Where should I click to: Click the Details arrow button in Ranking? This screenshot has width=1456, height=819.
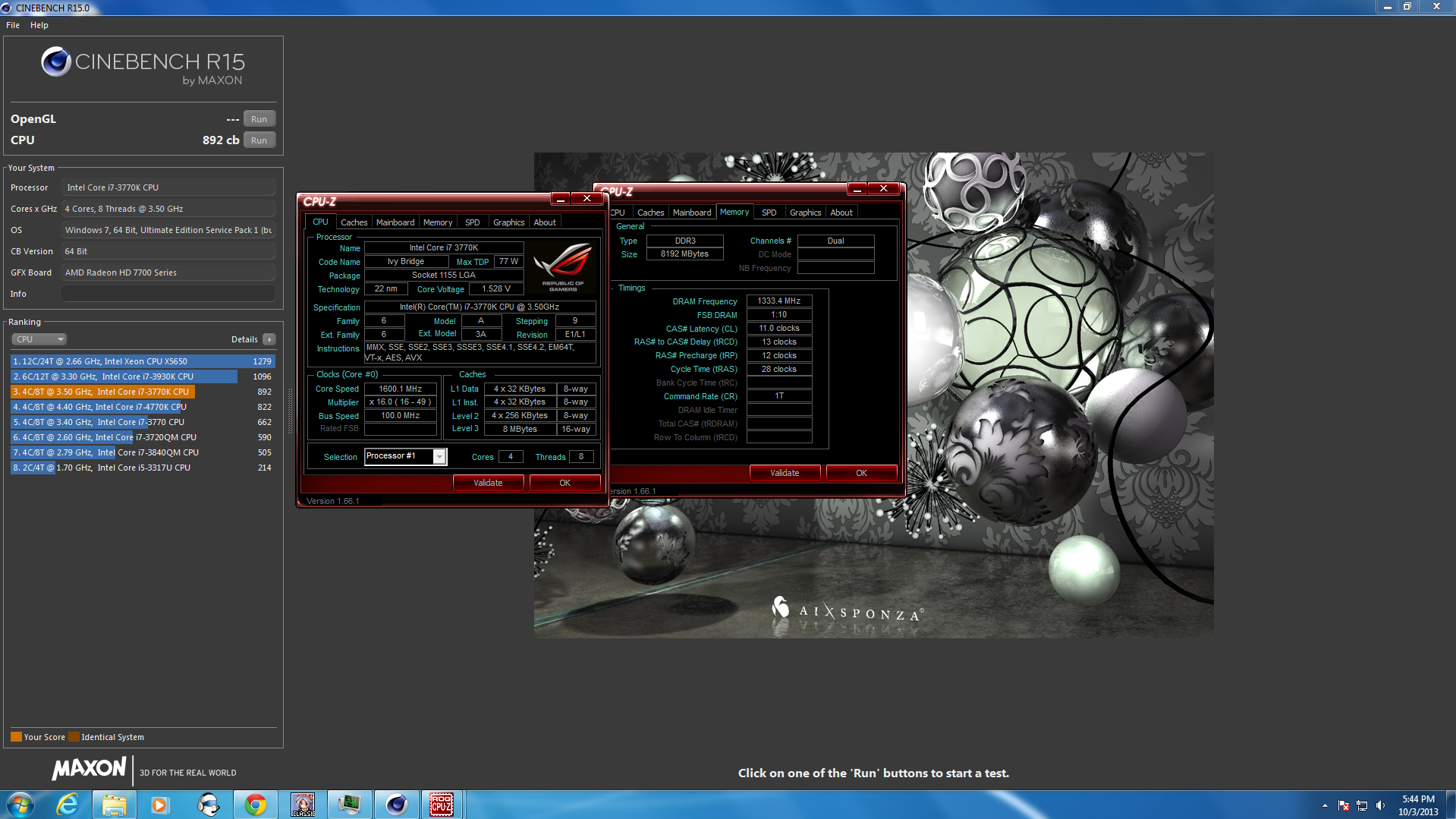(x=269, y=339)
